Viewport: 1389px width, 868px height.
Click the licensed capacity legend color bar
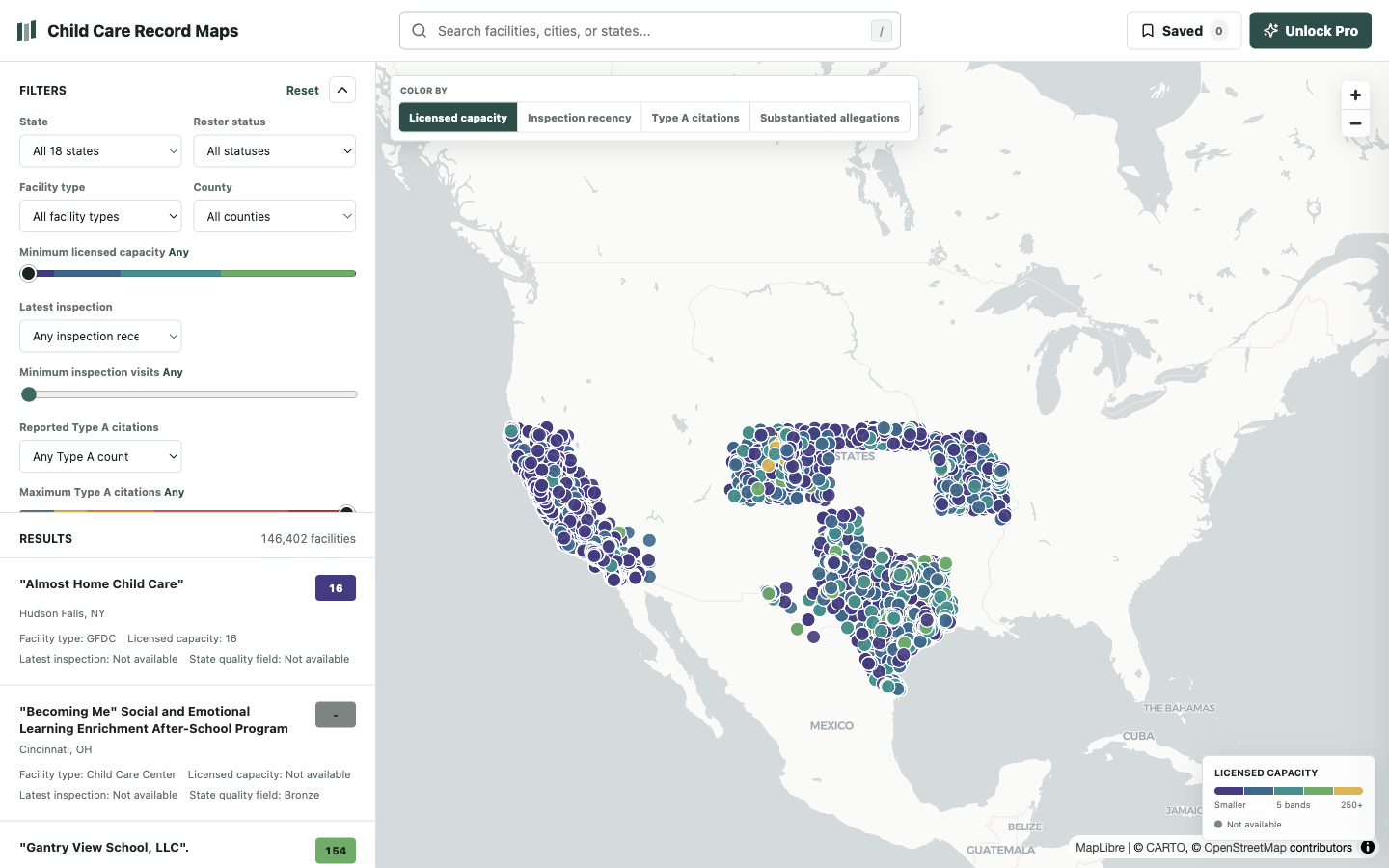pos(1289,791)
